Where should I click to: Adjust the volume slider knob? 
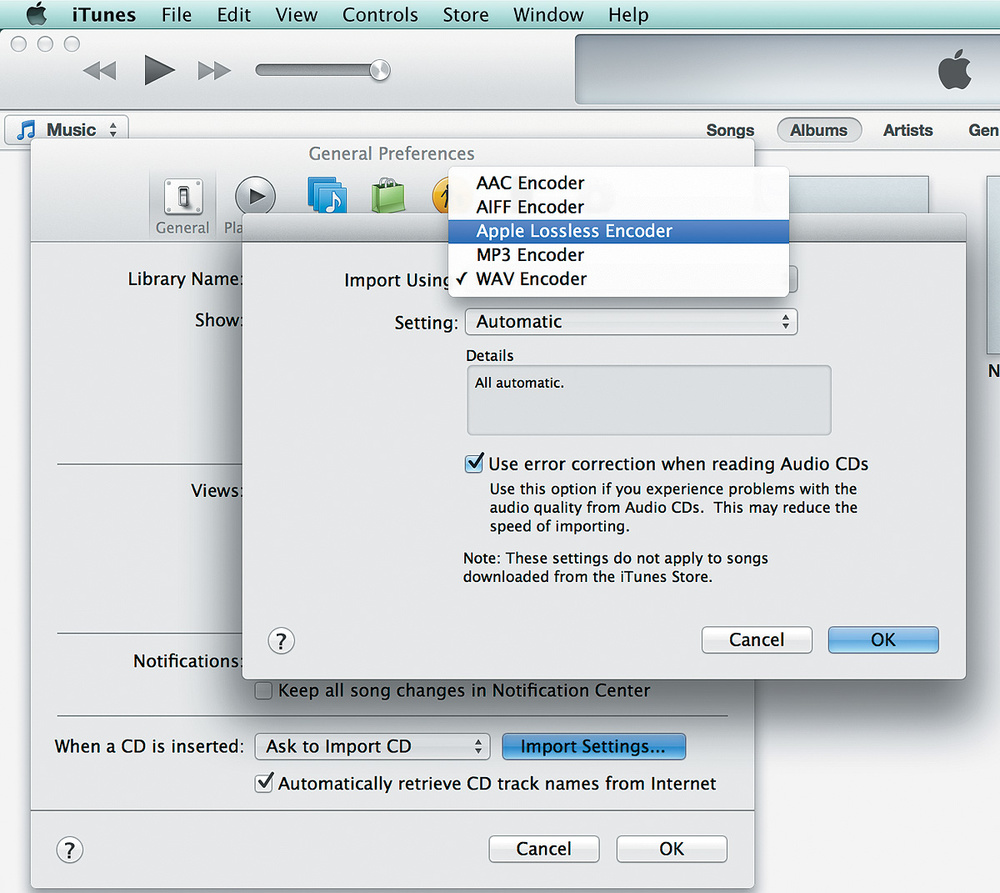tap(379, 70)
